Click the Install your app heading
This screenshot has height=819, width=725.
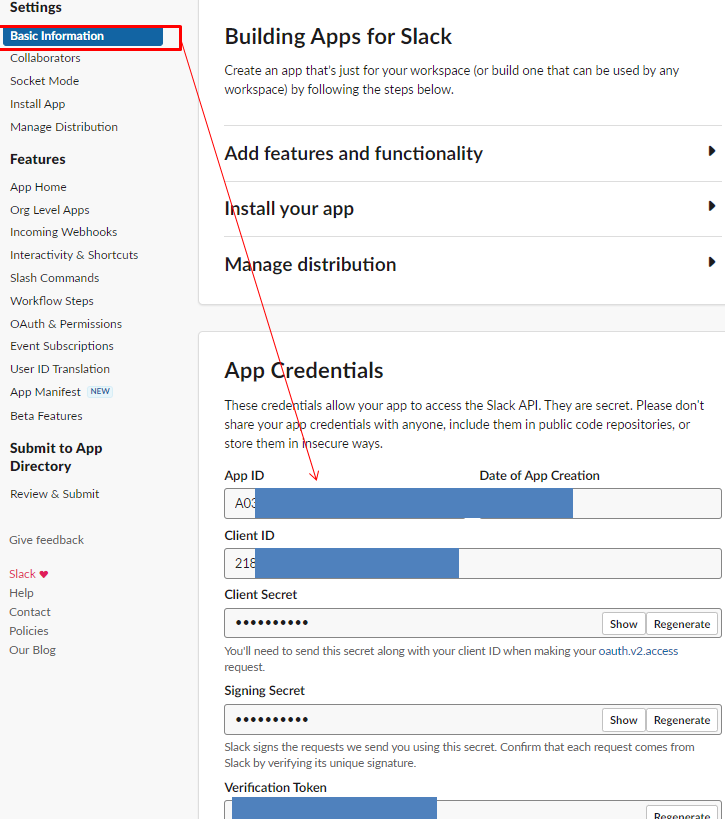pyautogui.click(x=289, y=209)
